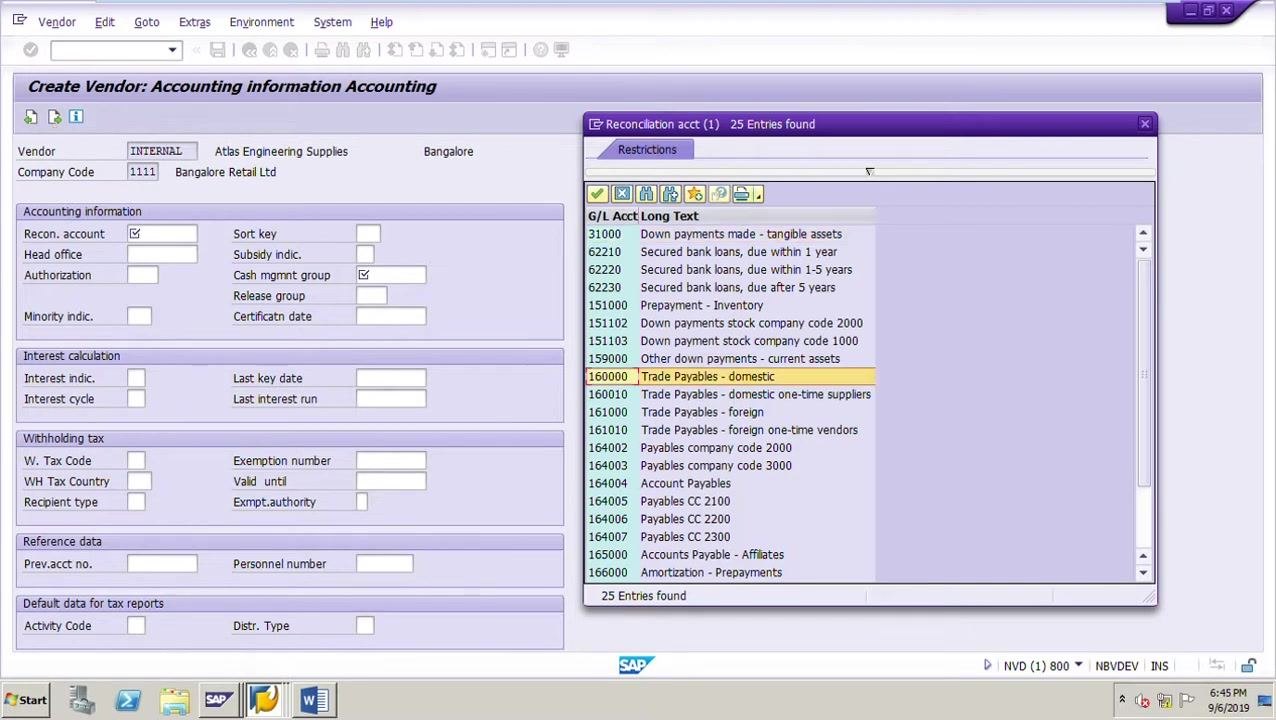1276x720 pixels.
Task: Open the command field dropdown arrow
Action: [x=172, y=50]
